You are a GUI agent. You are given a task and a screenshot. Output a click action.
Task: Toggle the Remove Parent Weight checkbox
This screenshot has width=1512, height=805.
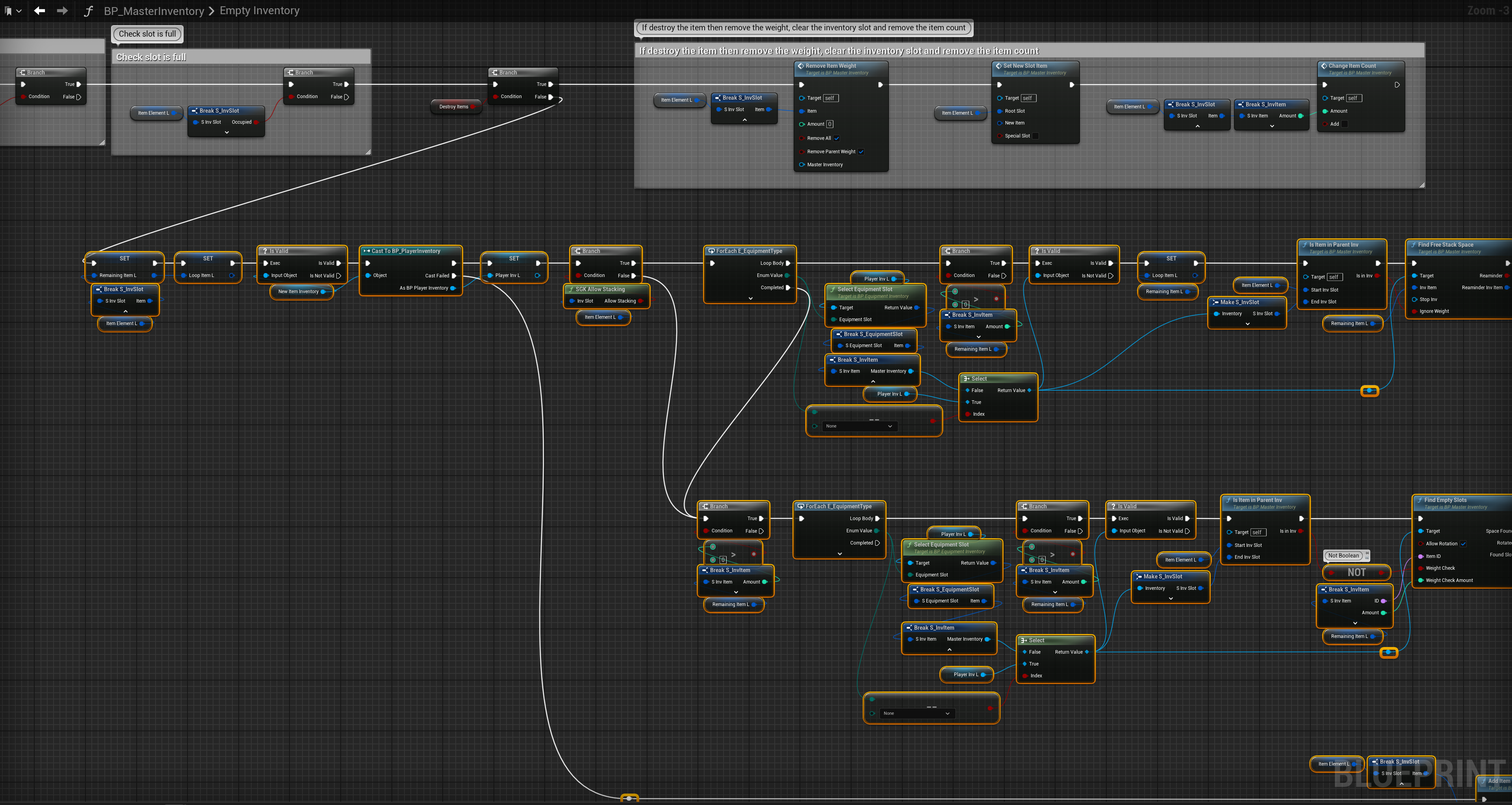click(x=861, y=151)
